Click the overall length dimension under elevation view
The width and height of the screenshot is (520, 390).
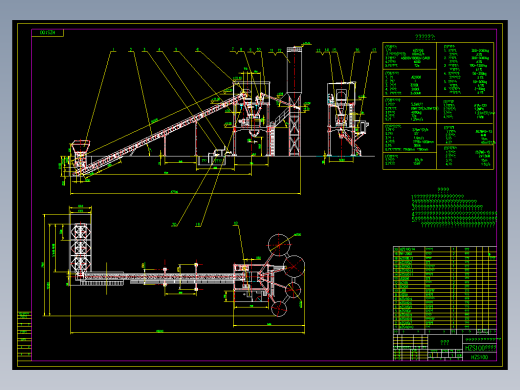coord(174,192)
